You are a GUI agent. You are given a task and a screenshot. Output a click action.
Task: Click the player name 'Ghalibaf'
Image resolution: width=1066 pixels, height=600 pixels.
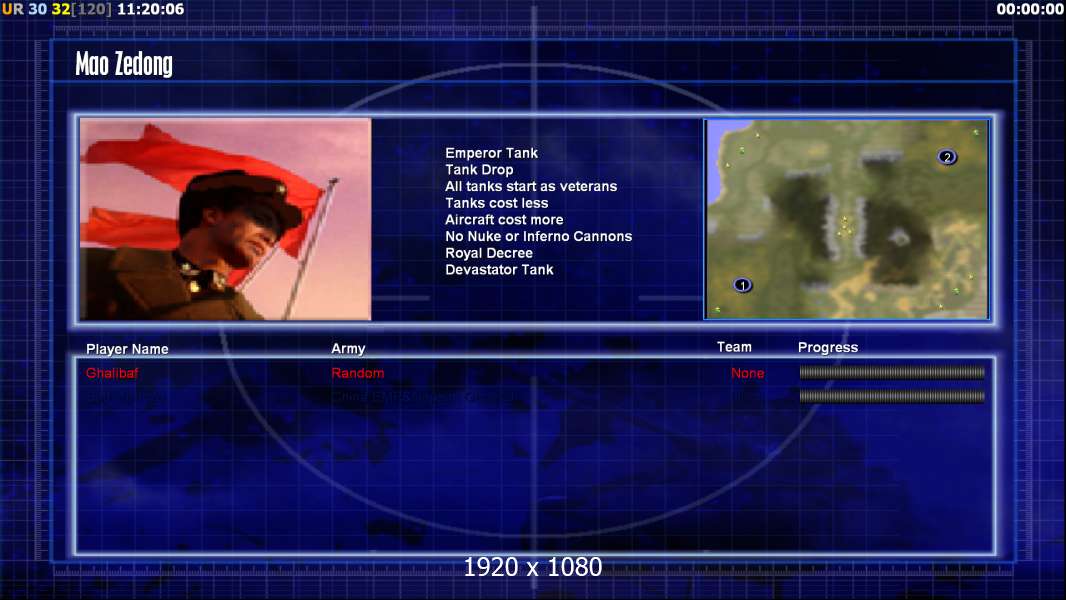click(112, 373)
